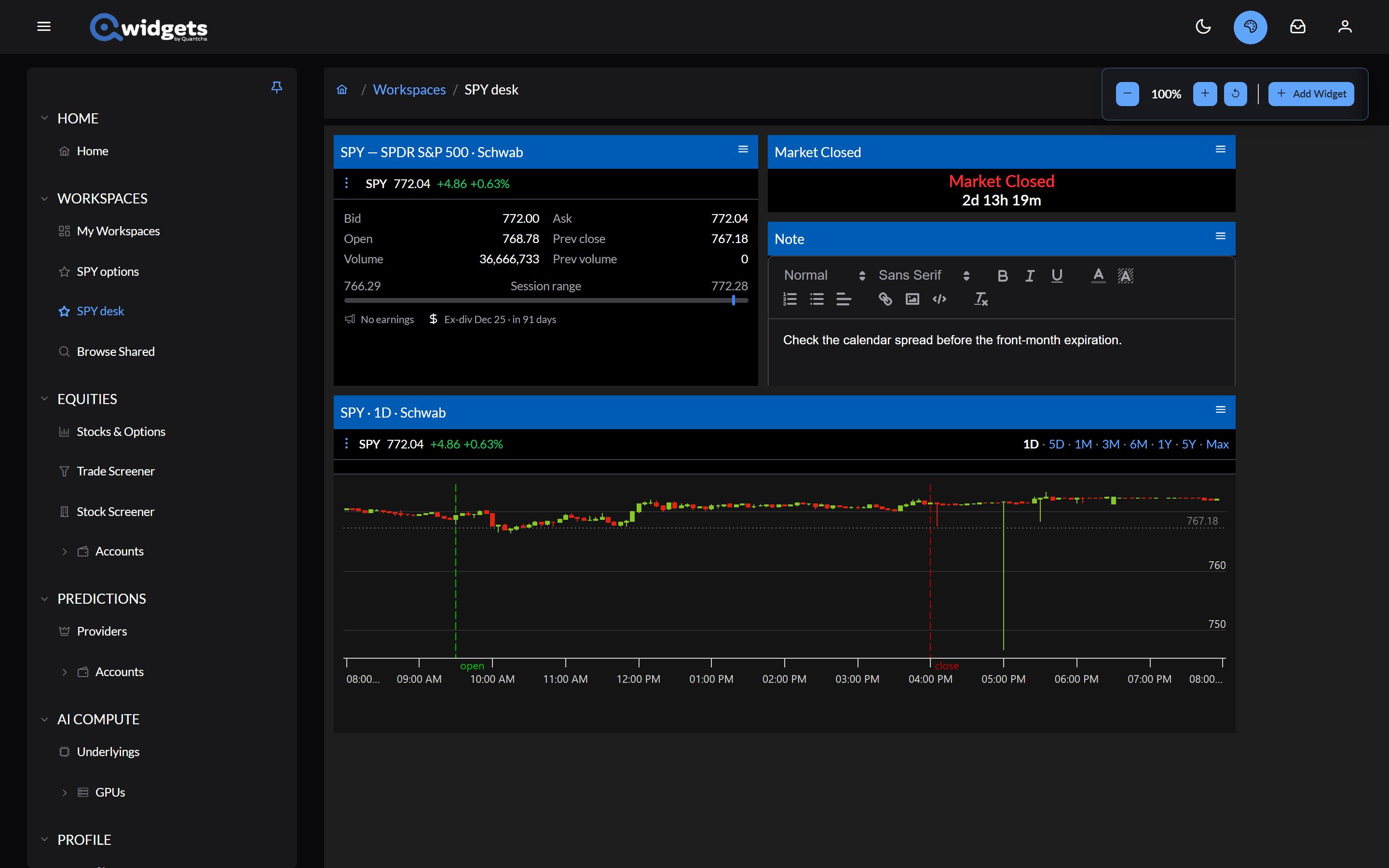Click in the note text area
Viewport: 1389px width, 868px height.
1001,352
